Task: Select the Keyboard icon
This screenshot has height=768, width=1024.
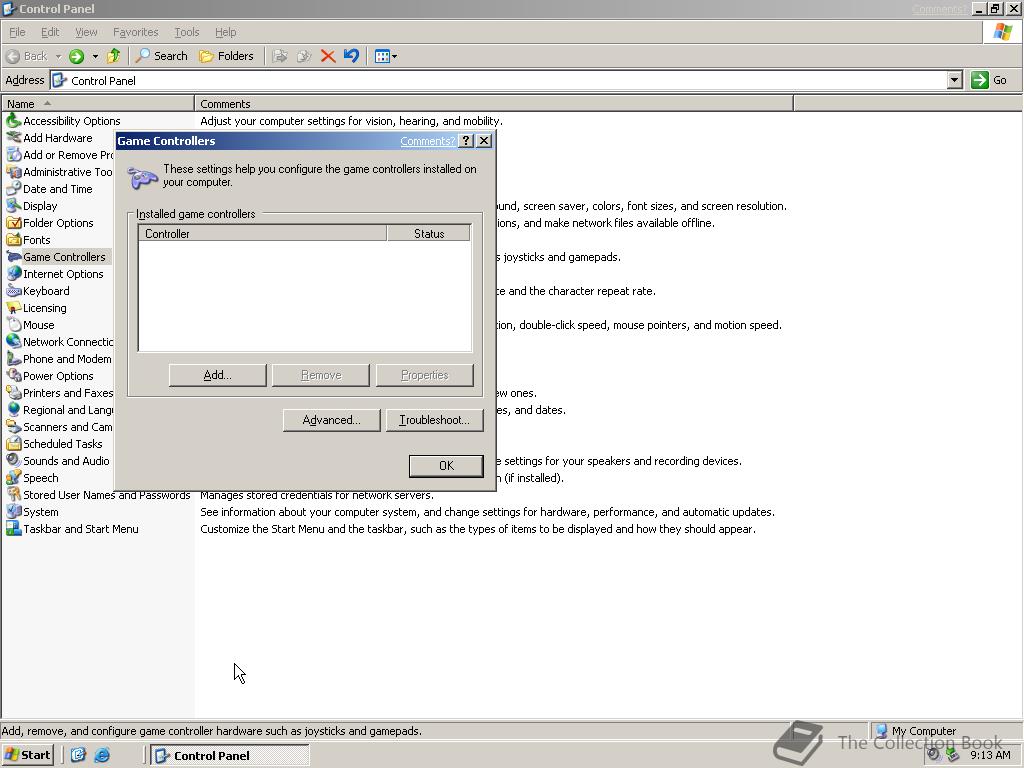Action: (x=13, y=291)
